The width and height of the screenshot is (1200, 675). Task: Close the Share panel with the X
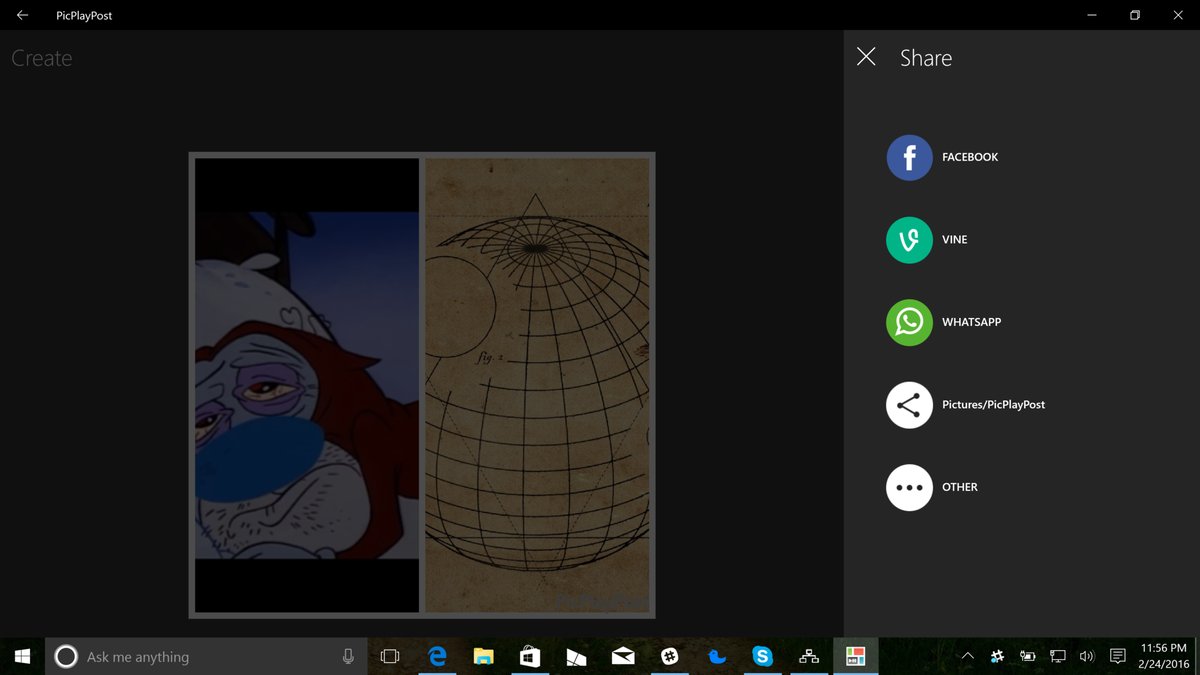click(866, 57)
